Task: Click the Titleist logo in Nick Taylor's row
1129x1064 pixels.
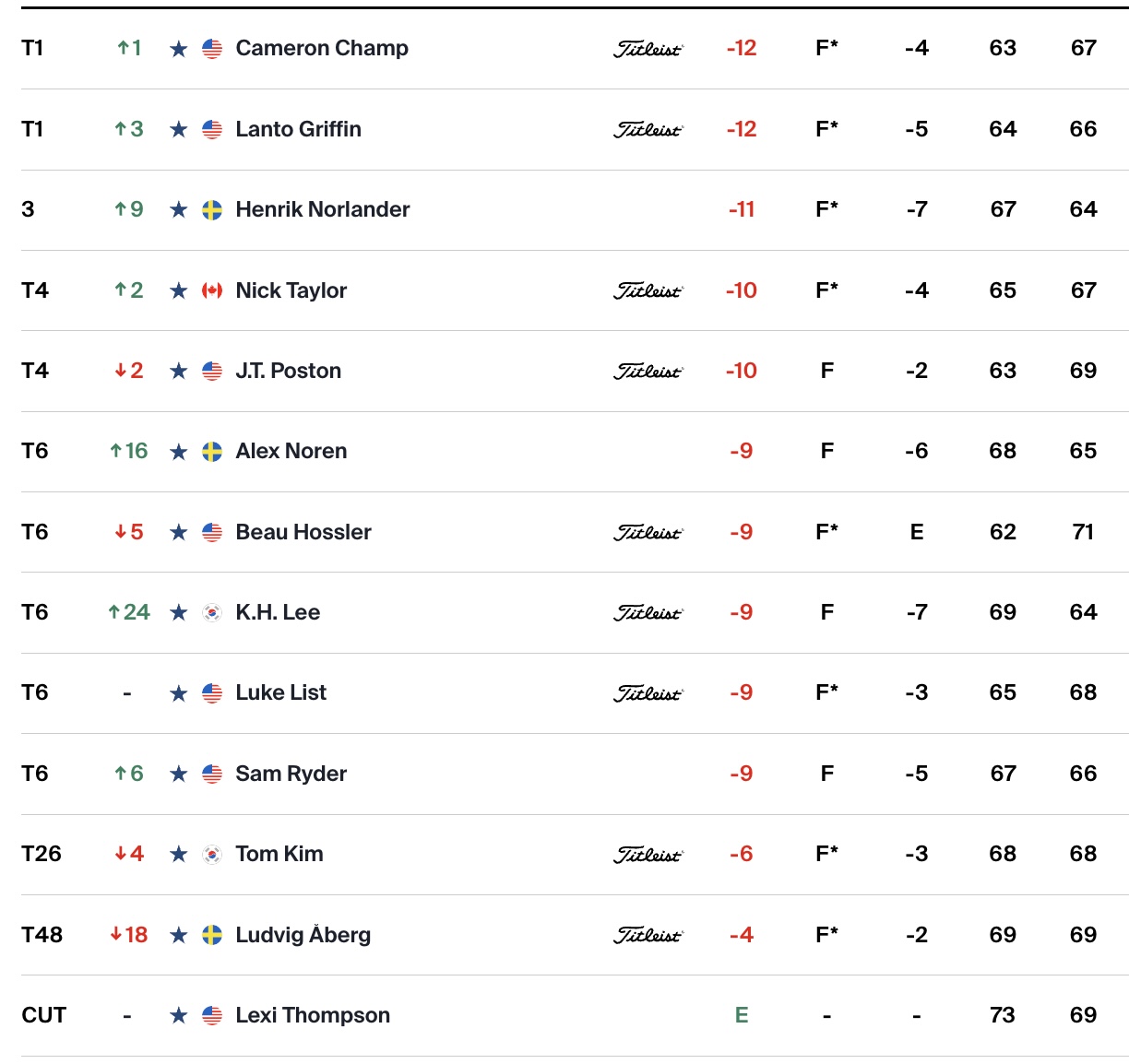Action: 648,291
